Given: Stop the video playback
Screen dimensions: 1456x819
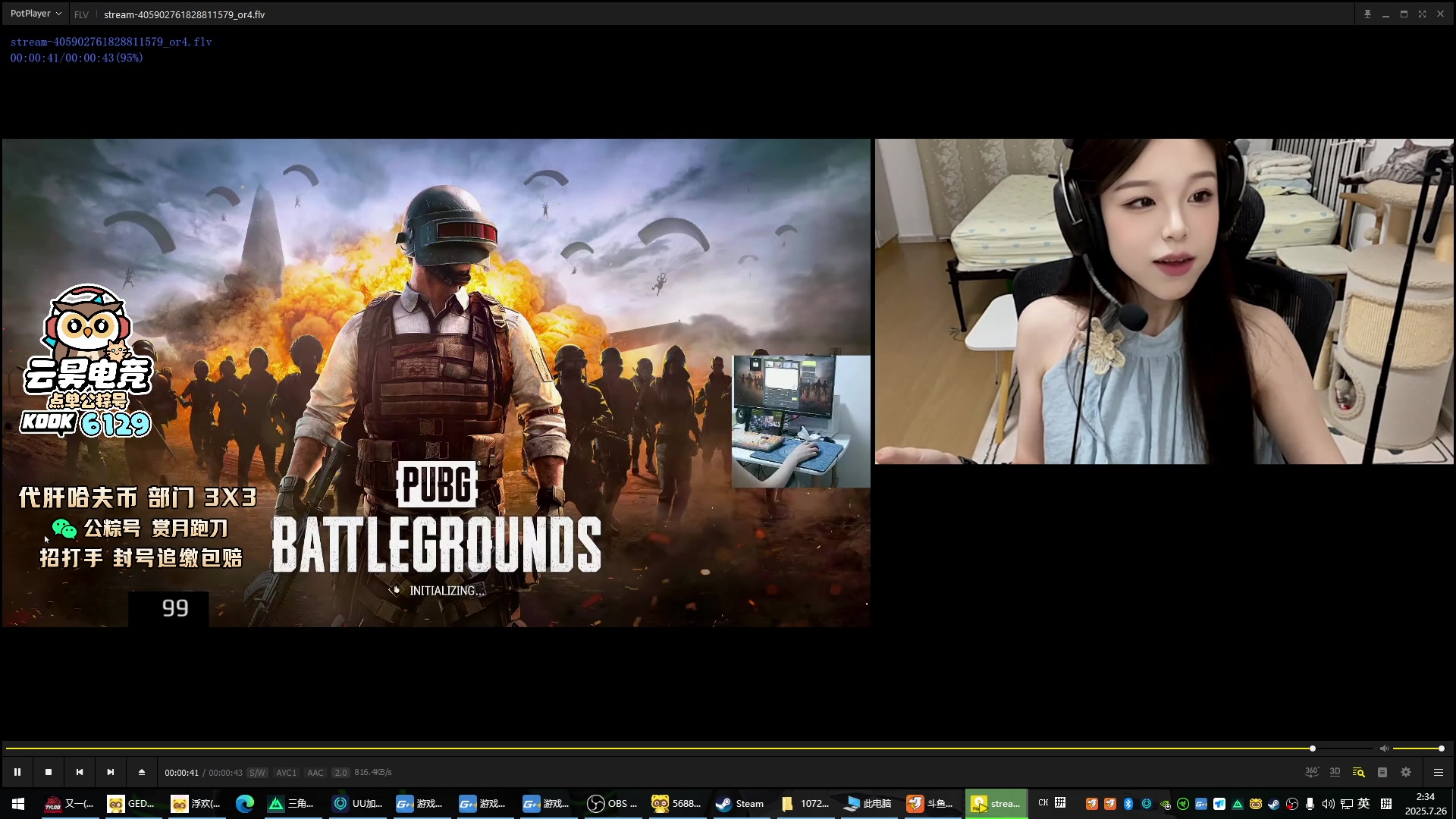Looking at the screenshot, I should pyautogui.click(x=49, y=772).
